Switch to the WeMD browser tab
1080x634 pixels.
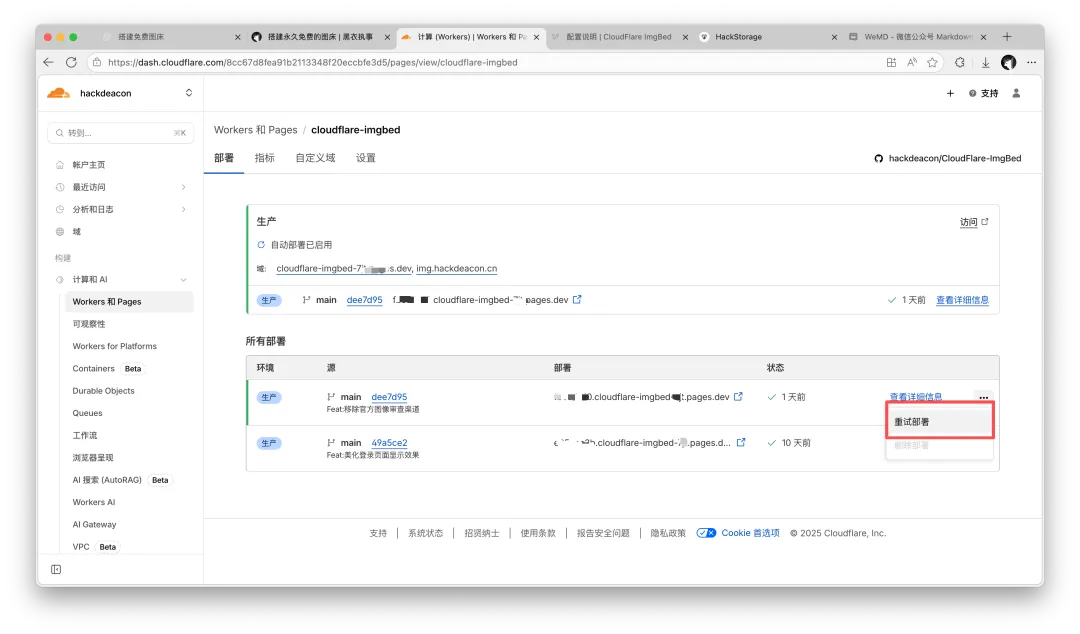(917, 37)
